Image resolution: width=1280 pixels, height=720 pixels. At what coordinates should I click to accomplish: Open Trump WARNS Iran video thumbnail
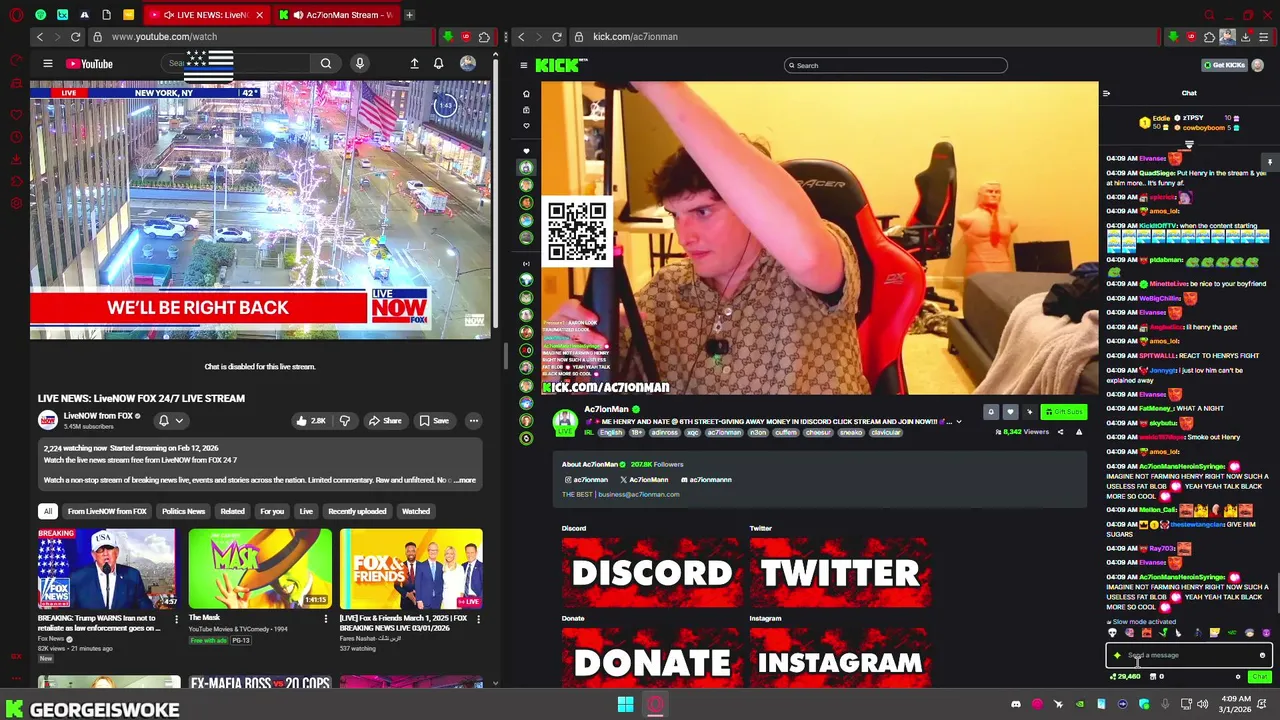pos(107,568)
